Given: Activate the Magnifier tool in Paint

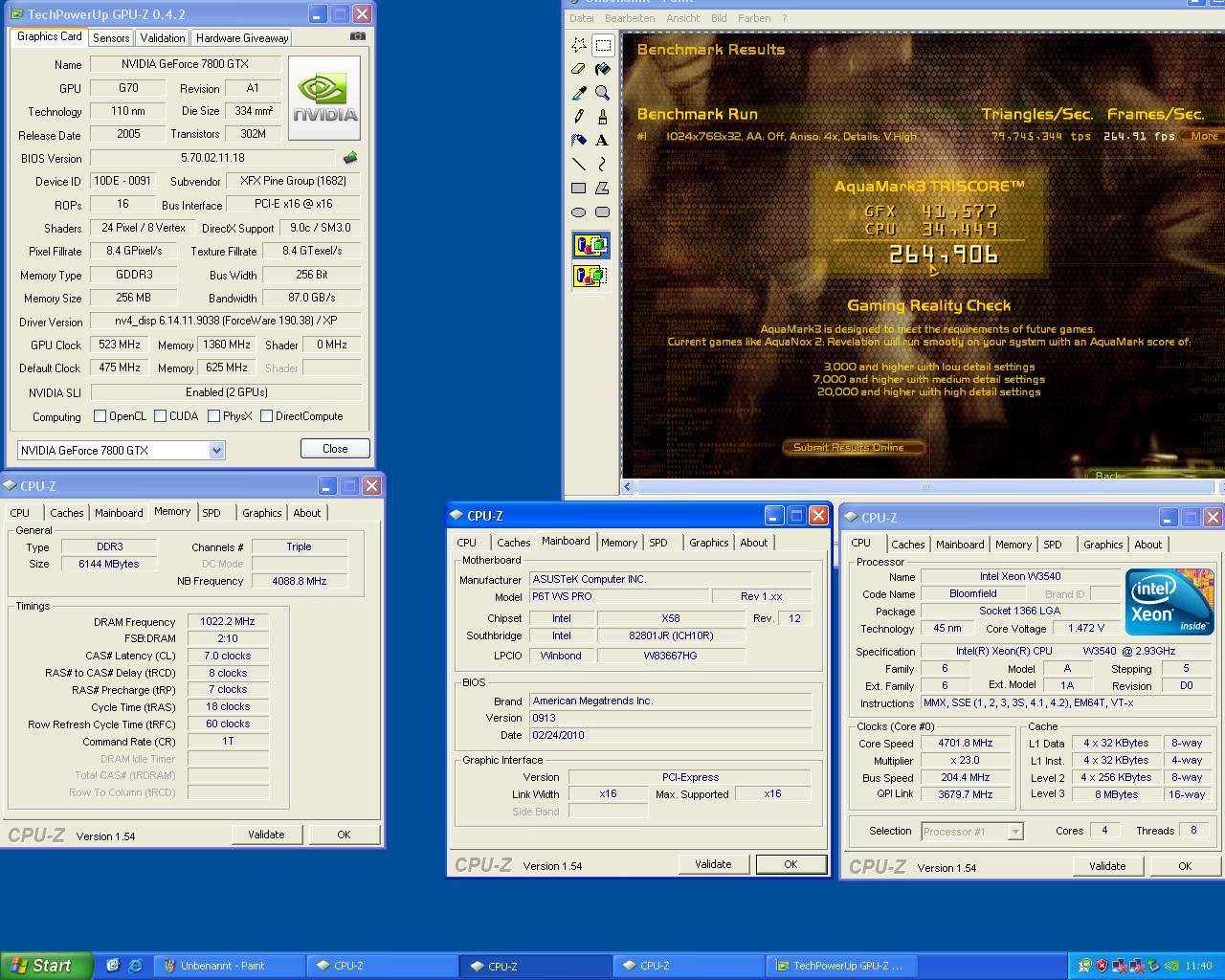Looking at the screenshot, I should point(603,93).
